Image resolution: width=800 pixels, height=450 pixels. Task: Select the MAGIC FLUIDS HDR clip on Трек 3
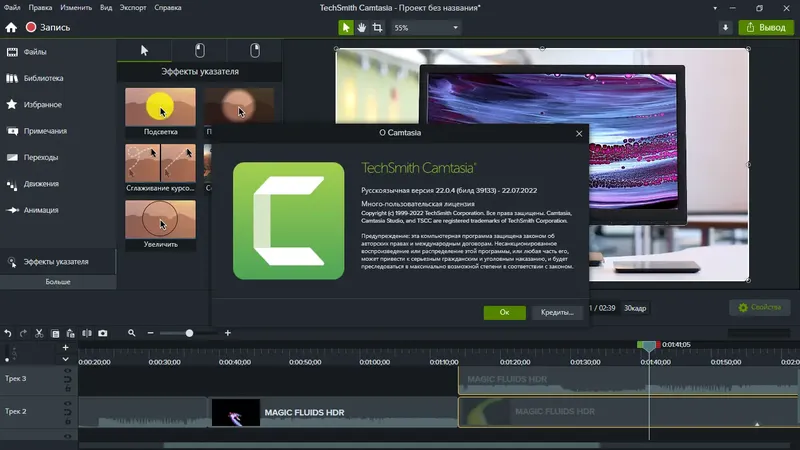point(628,380)
